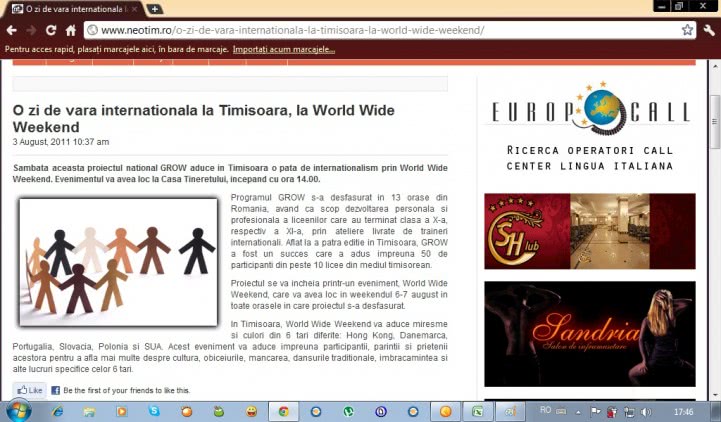Screen dimensions: 721x422
Task: Reload the page with the refresh icon
Action: tap(50, 30)
